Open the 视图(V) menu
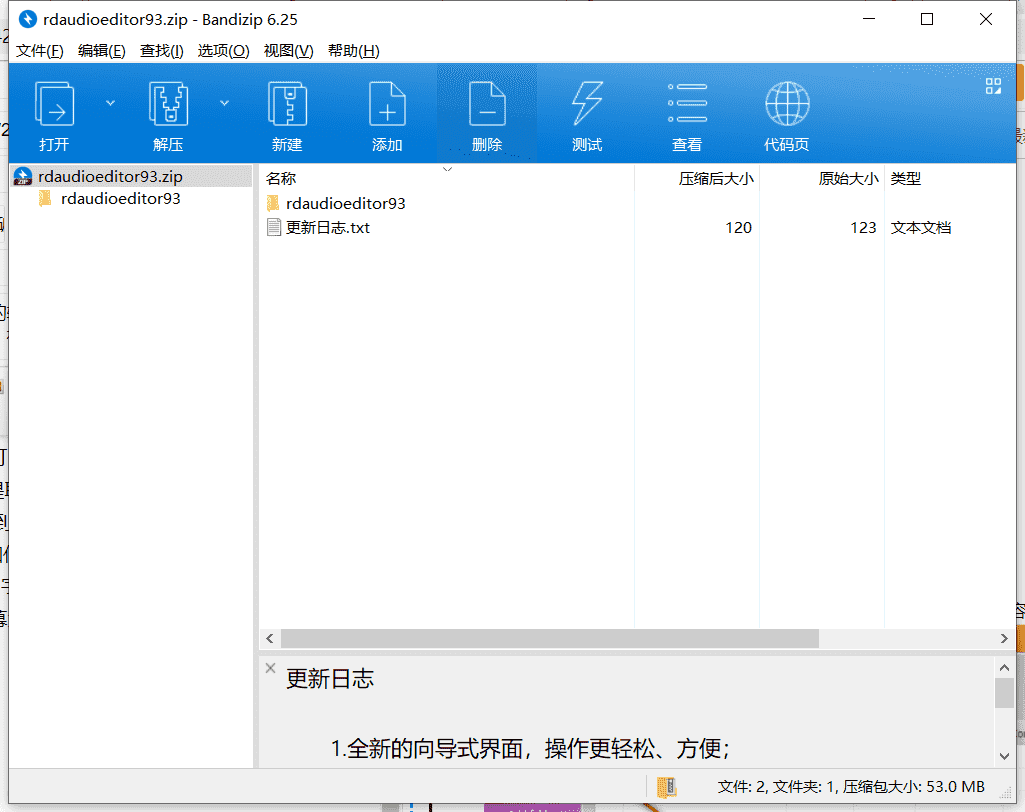The width and height of the screenshot is (1025, 812). tap(288, 51)
